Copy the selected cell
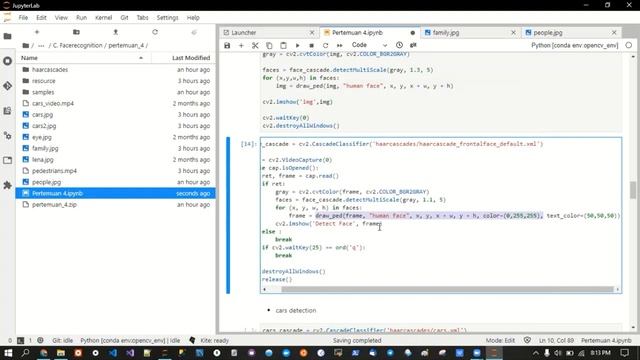Viewport: 640px width, 360px height. click(269, 45)
